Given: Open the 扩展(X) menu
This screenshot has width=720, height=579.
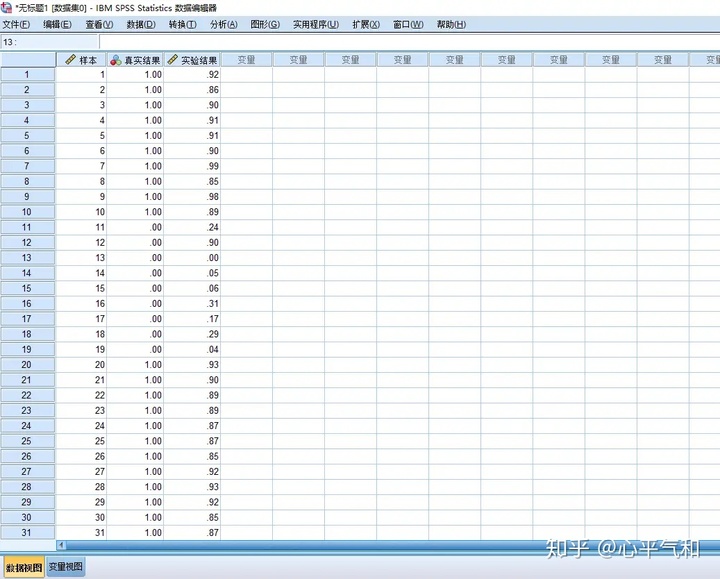Looking at the screenshot, I should point(366,24).
